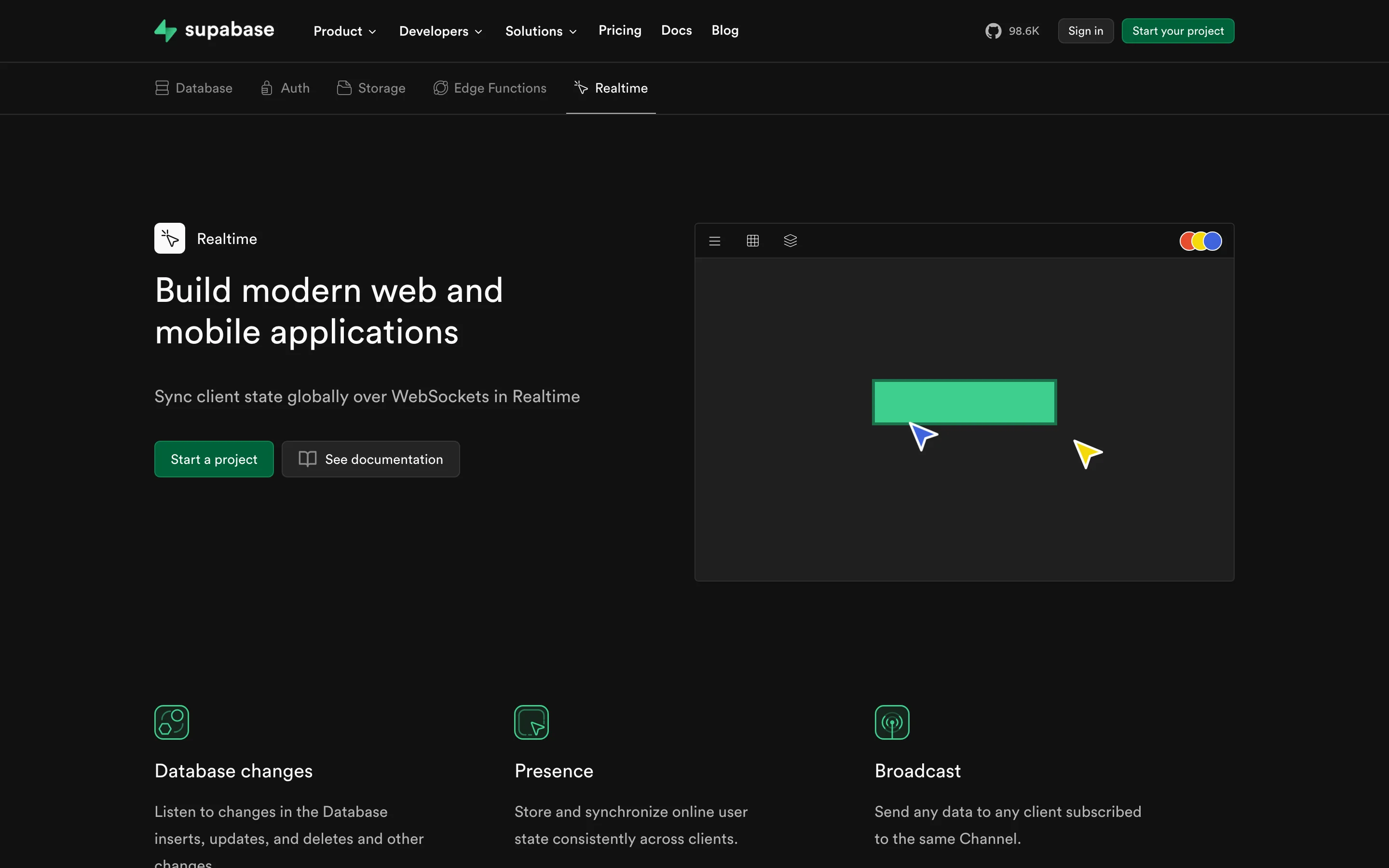Click the Realtime cursor badge icon above heading
Image resolution: width=1389 pixels, height=868 pixels.
[x=170, y=238]
